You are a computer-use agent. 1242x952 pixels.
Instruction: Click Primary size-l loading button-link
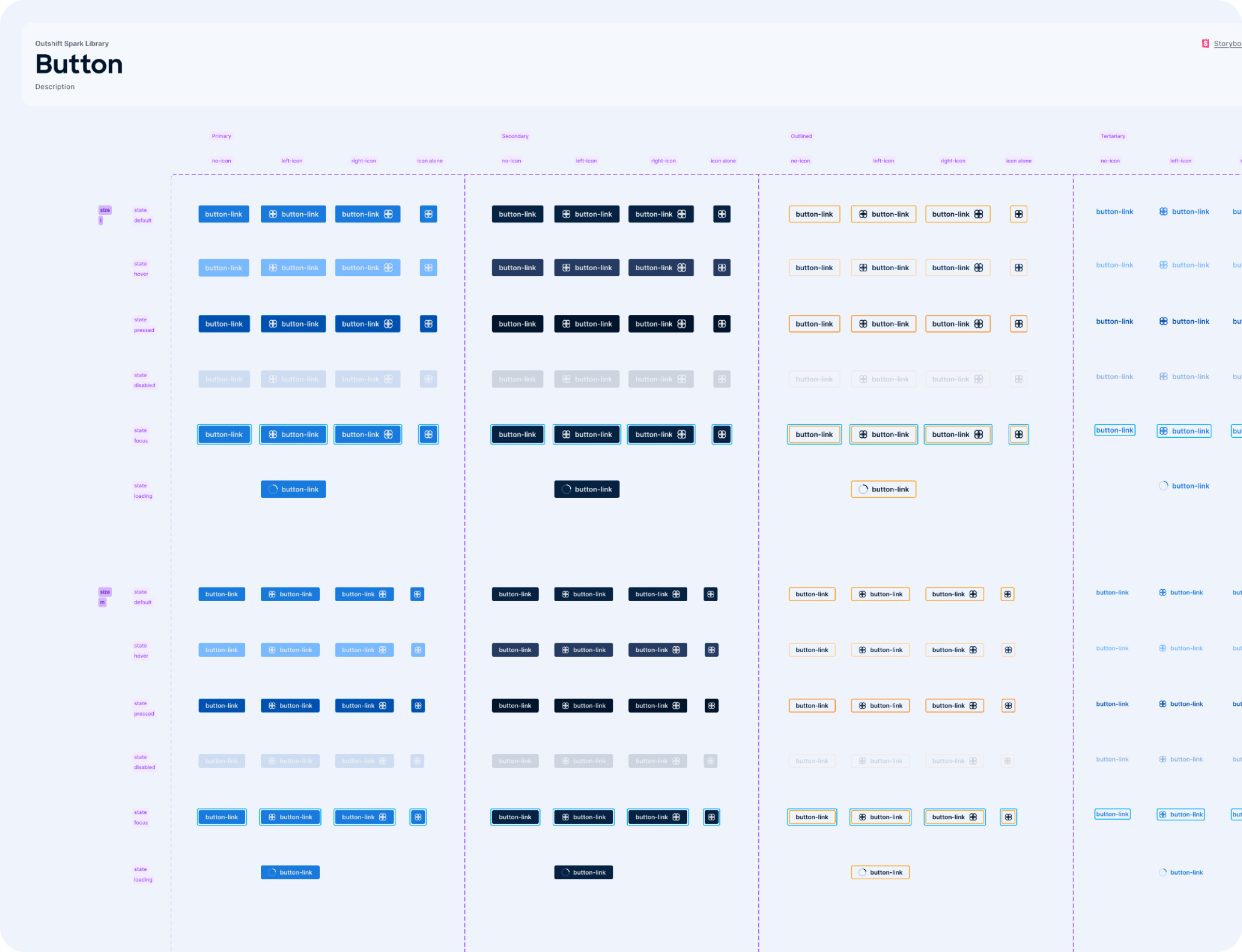pyautogui.click(x=293, y=489)
